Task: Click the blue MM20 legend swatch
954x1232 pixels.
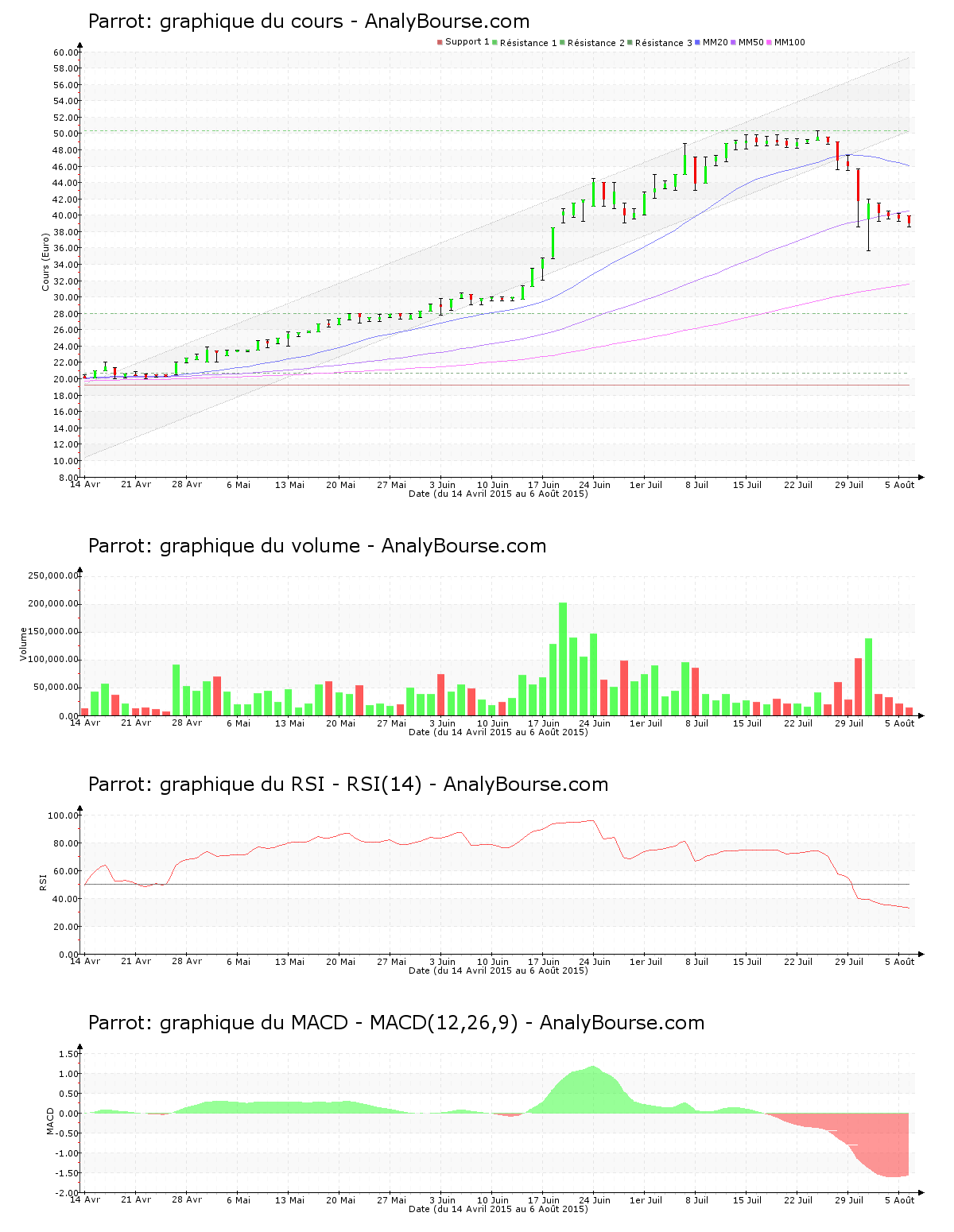Action: [x=698, y=42]
